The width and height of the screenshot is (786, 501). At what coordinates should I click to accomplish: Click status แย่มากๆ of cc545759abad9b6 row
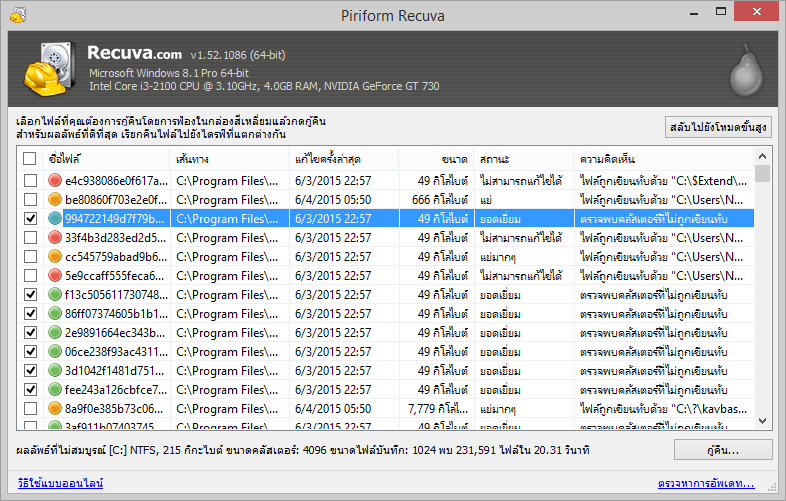497,257
